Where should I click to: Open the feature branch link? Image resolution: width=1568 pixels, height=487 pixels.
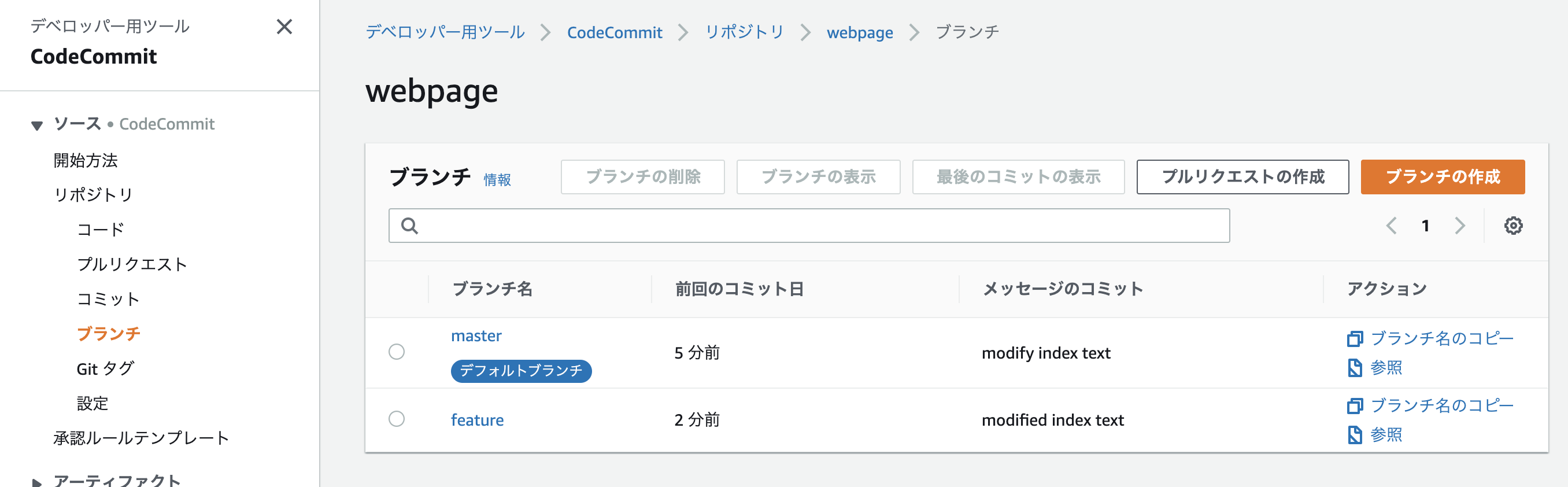(477, 420)
